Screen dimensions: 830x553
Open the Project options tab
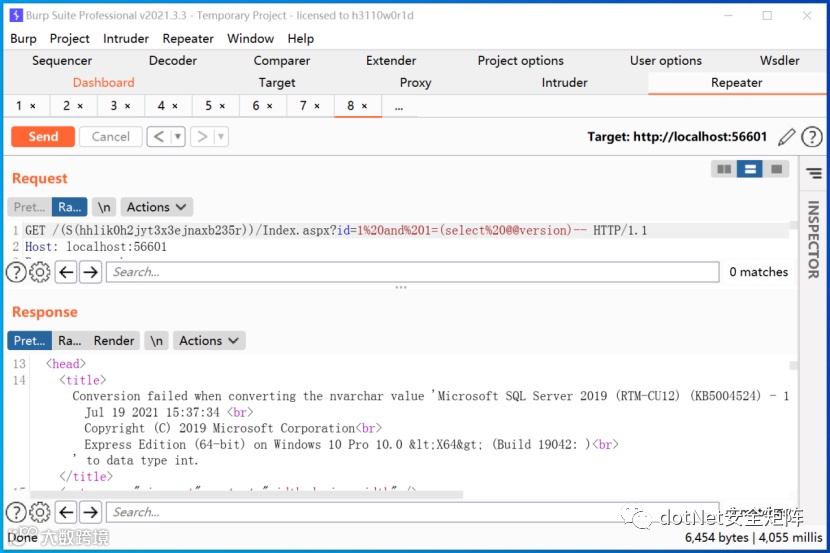[521, 61]
